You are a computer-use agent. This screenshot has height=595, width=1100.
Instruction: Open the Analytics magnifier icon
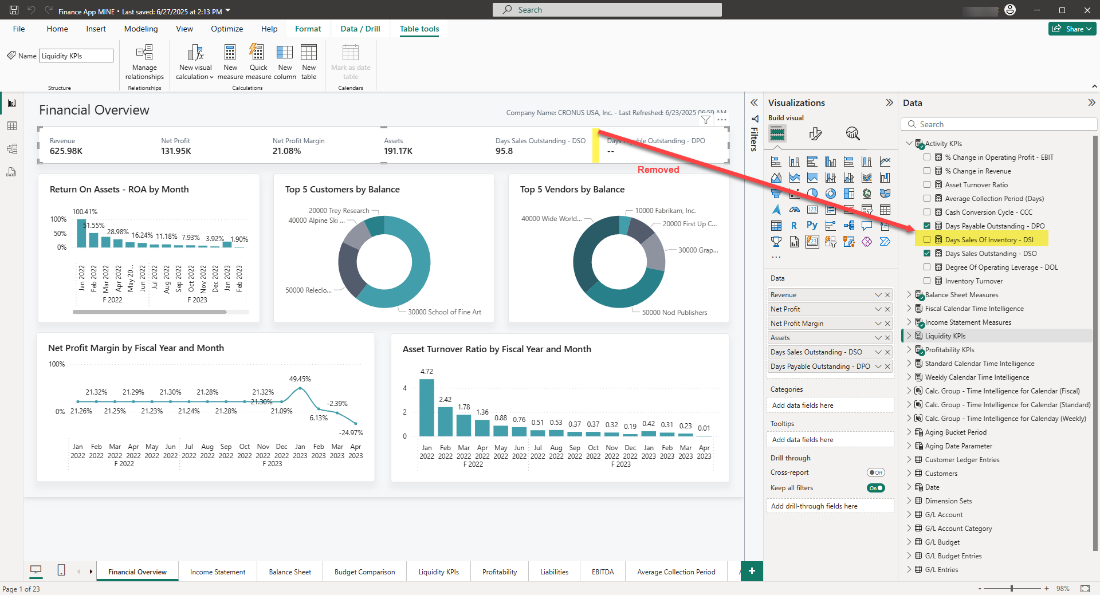(852, 133)
